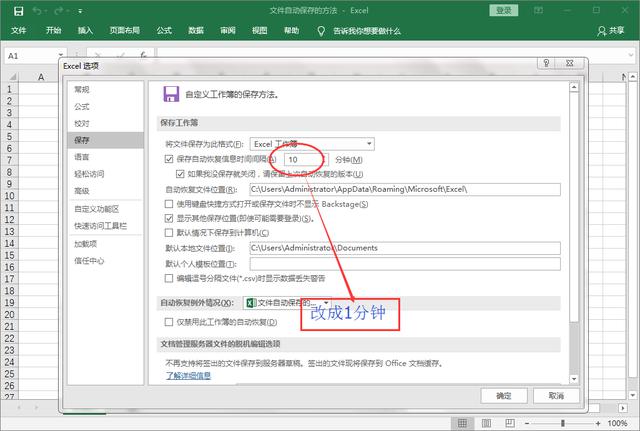Click the 默认个人模板位置 field
The height and width of the screenshot is (431, 640).
(x=405, y=264)
